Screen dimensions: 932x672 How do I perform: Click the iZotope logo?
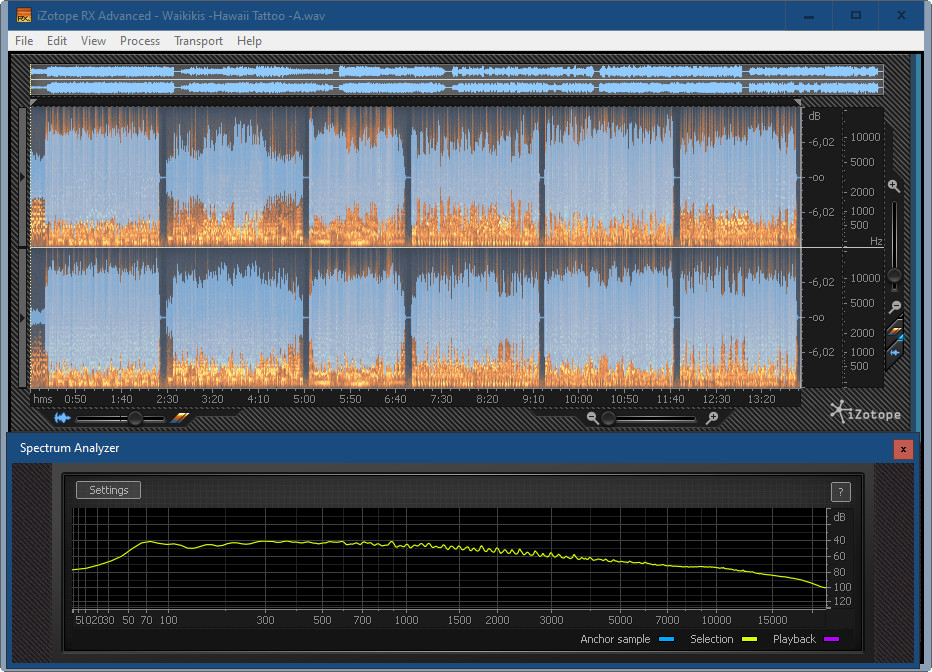coord(865,413)
